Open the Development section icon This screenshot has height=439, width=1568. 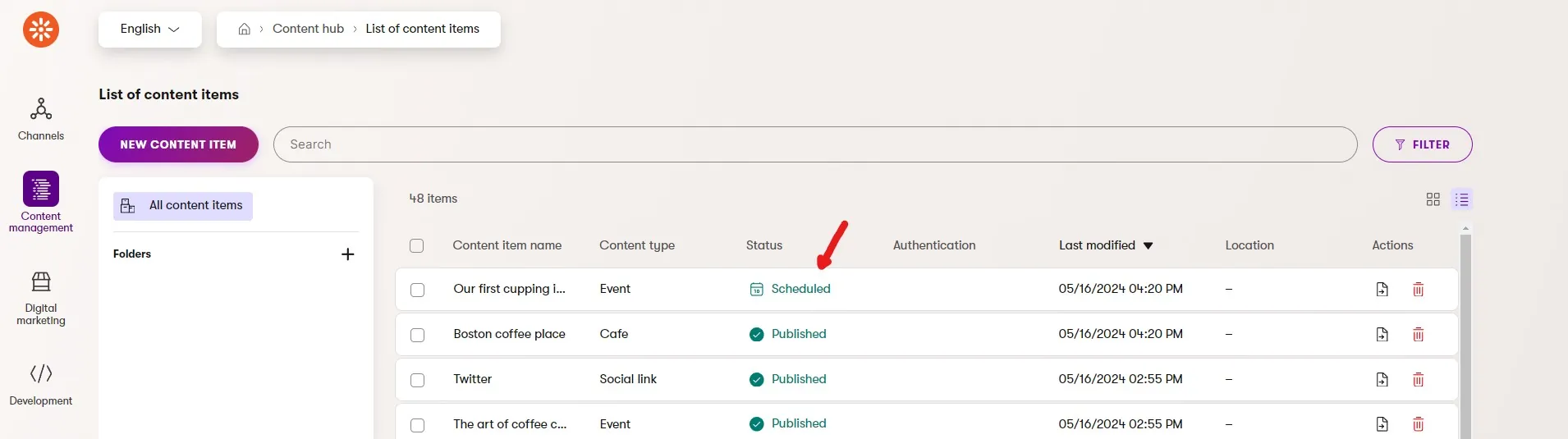(40, 373)
